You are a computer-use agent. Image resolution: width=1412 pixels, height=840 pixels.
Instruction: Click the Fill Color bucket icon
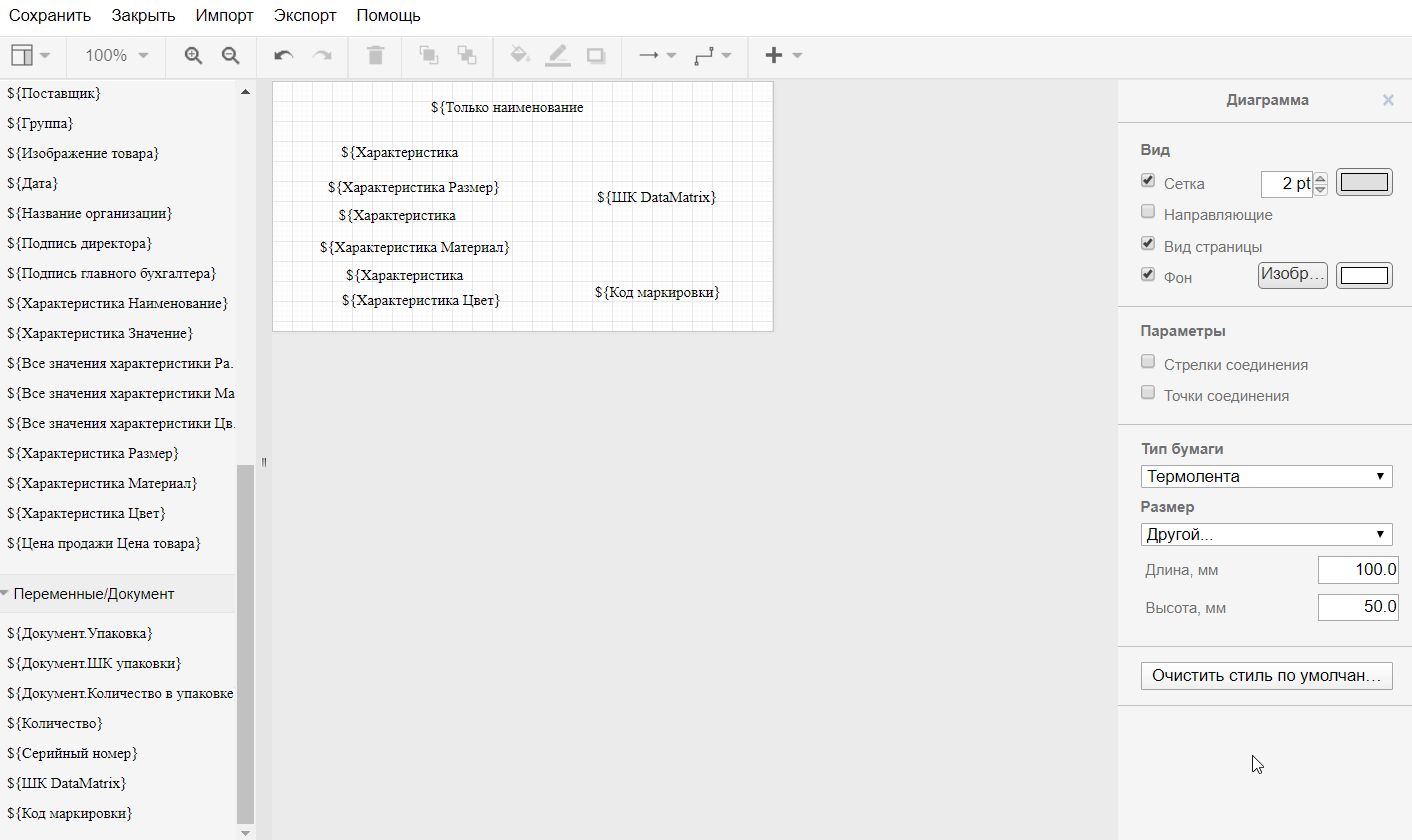point(519,56)
